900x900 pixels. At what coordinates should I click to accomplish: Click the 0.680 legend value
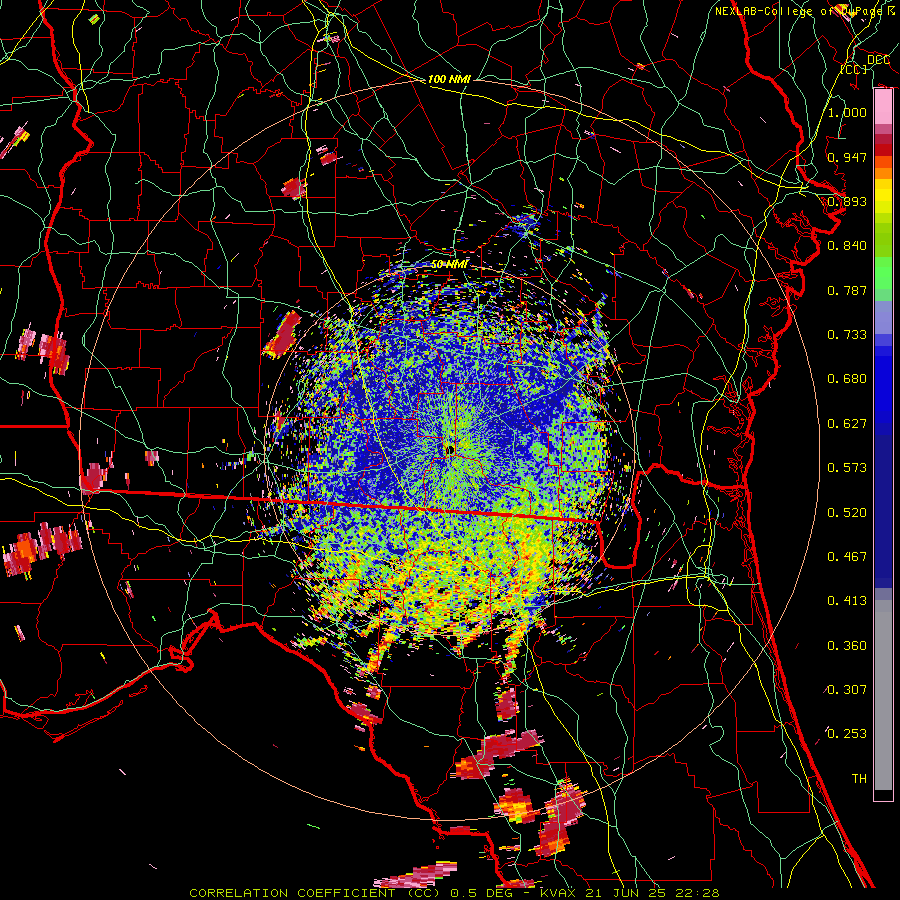click(x=847, y=379)
